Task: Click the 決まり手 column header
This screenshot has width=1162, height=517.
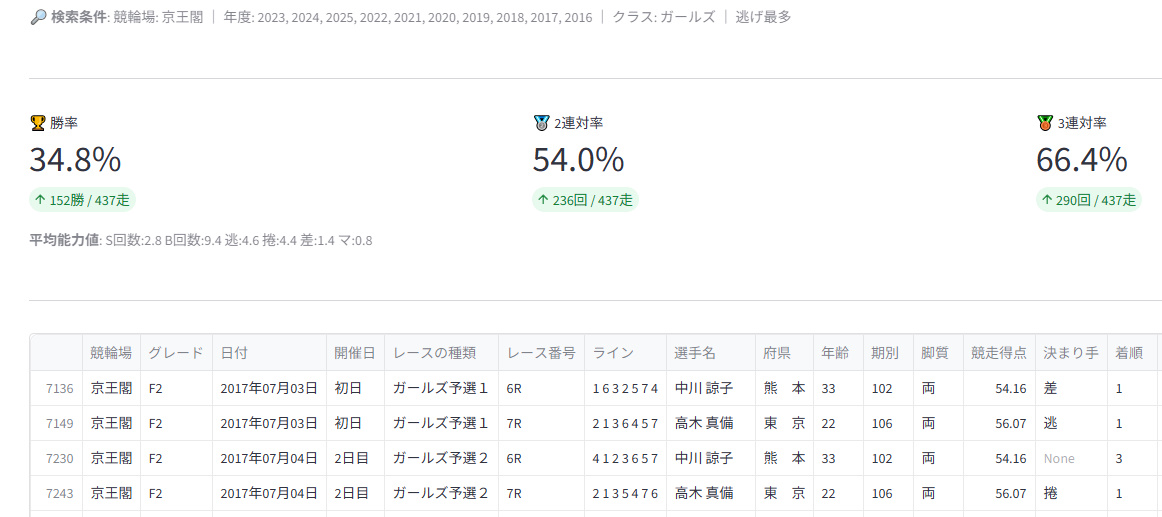Action: coord(1070,353)
